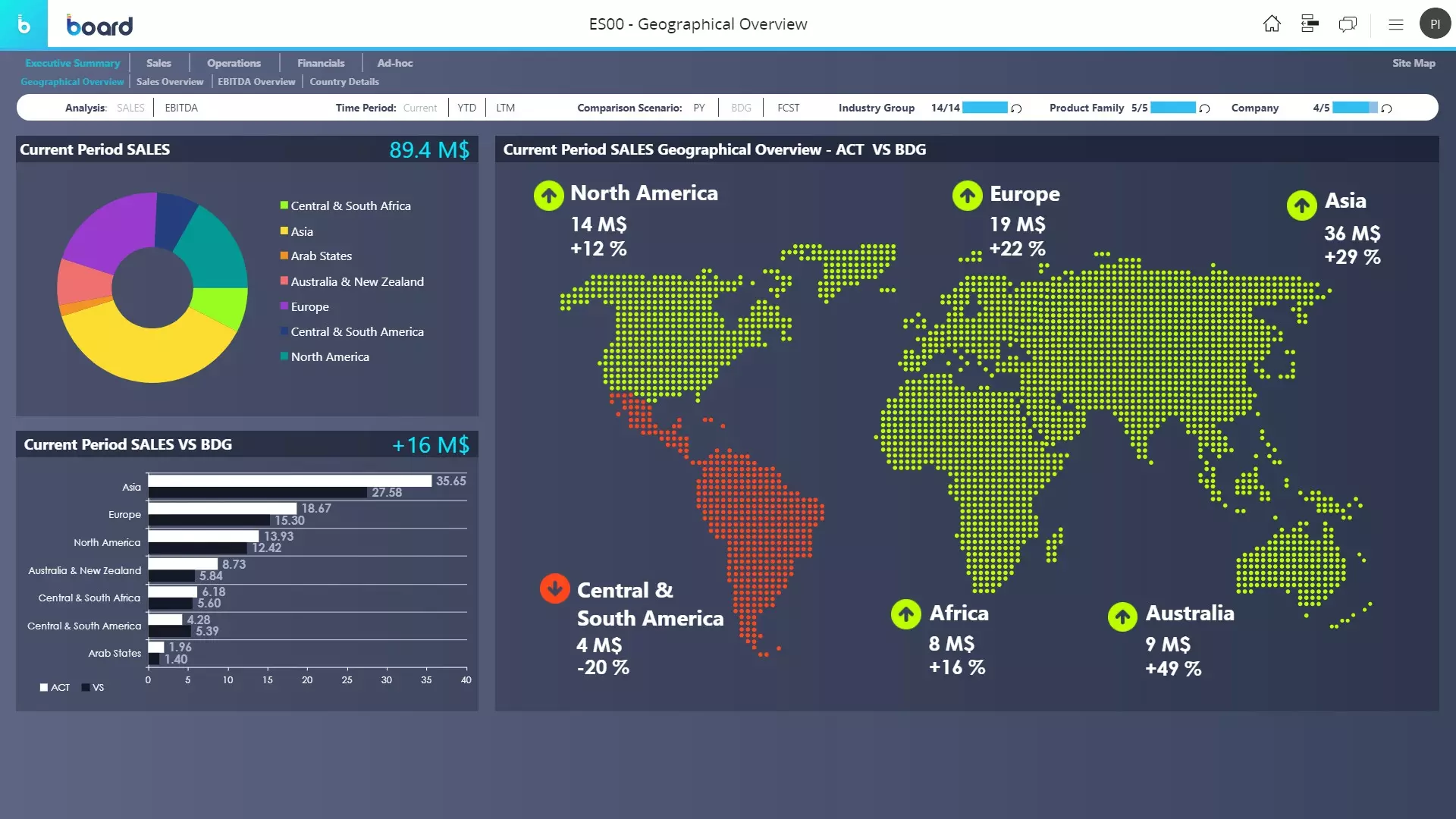Click the board wordmark logo
Screen dimensions: 1456x819
pos(99,26)
